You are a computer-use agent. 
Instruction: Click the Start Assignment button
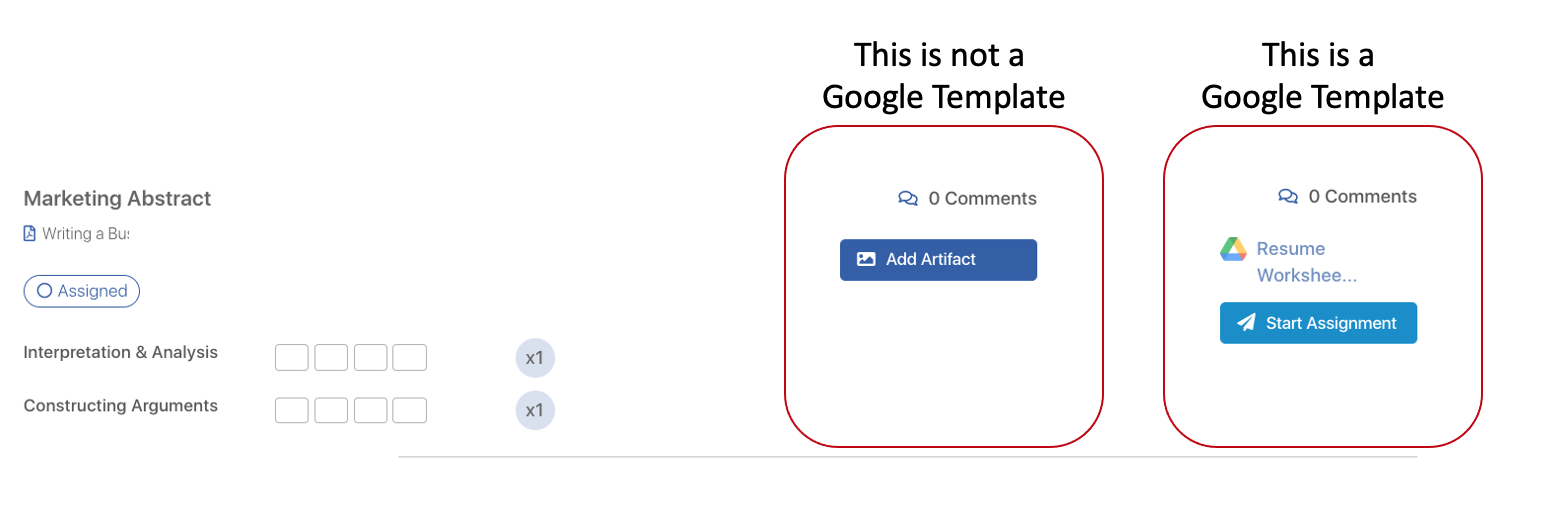coord(1318,323)
